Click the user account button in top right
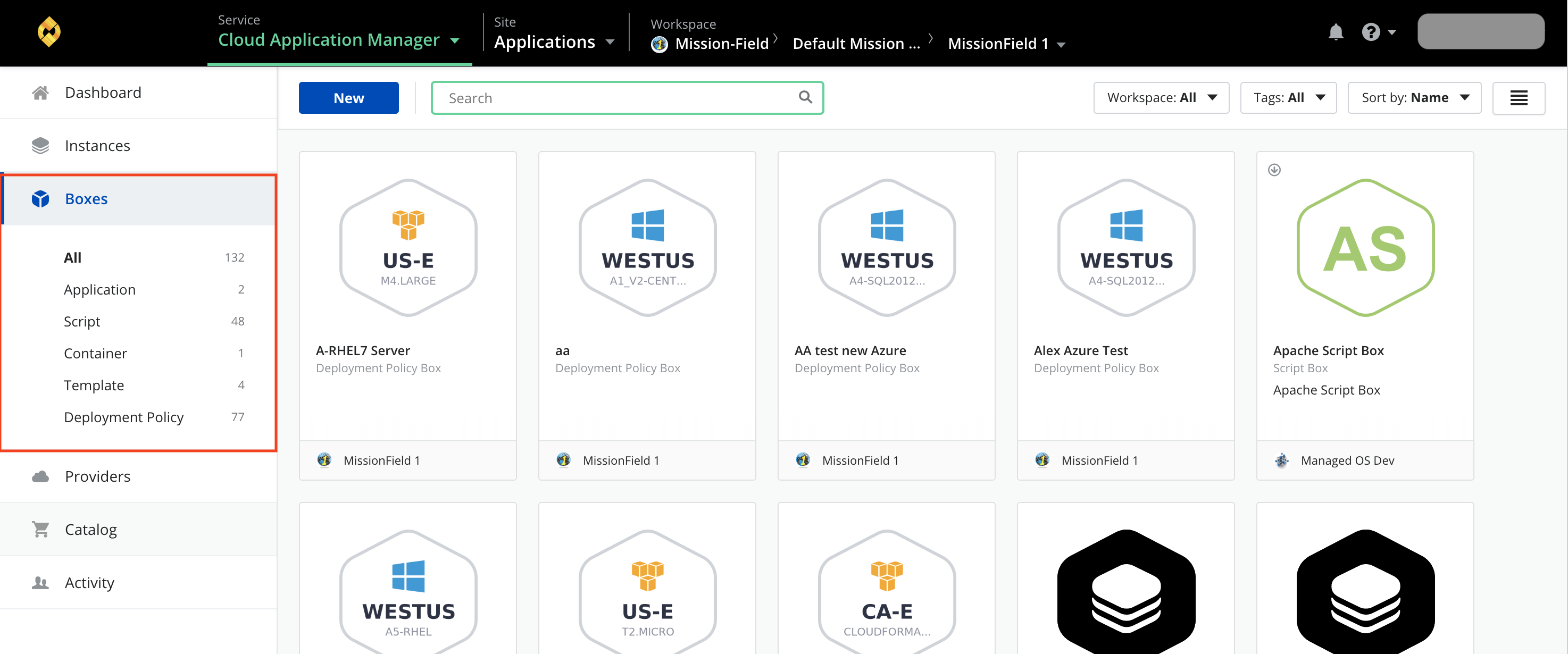 pyautogui.click(x=1480, y=31)
